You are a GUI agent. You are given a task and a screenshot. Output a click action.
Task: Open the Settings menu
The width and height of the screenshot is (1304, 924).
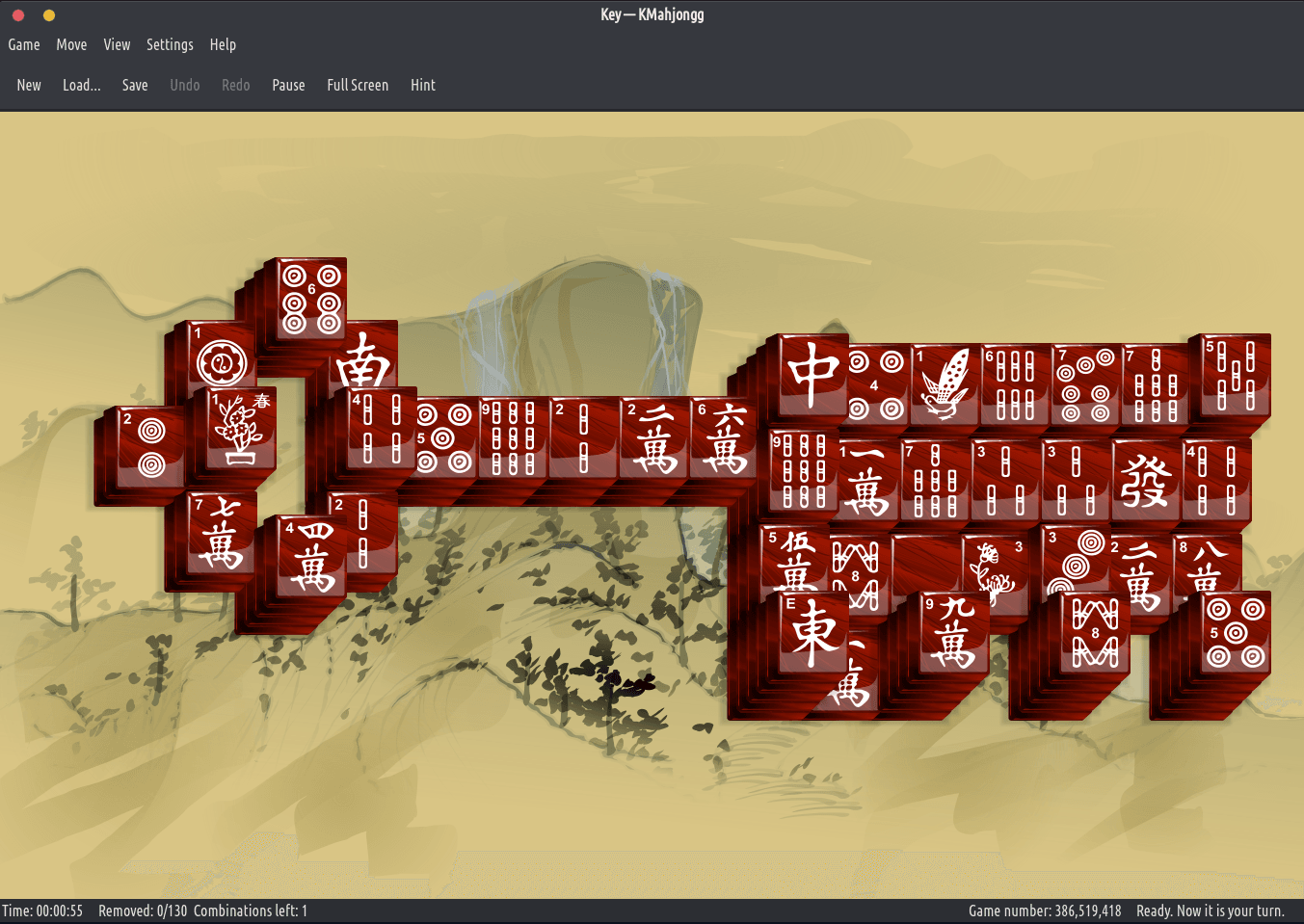[x=170, y=44]
